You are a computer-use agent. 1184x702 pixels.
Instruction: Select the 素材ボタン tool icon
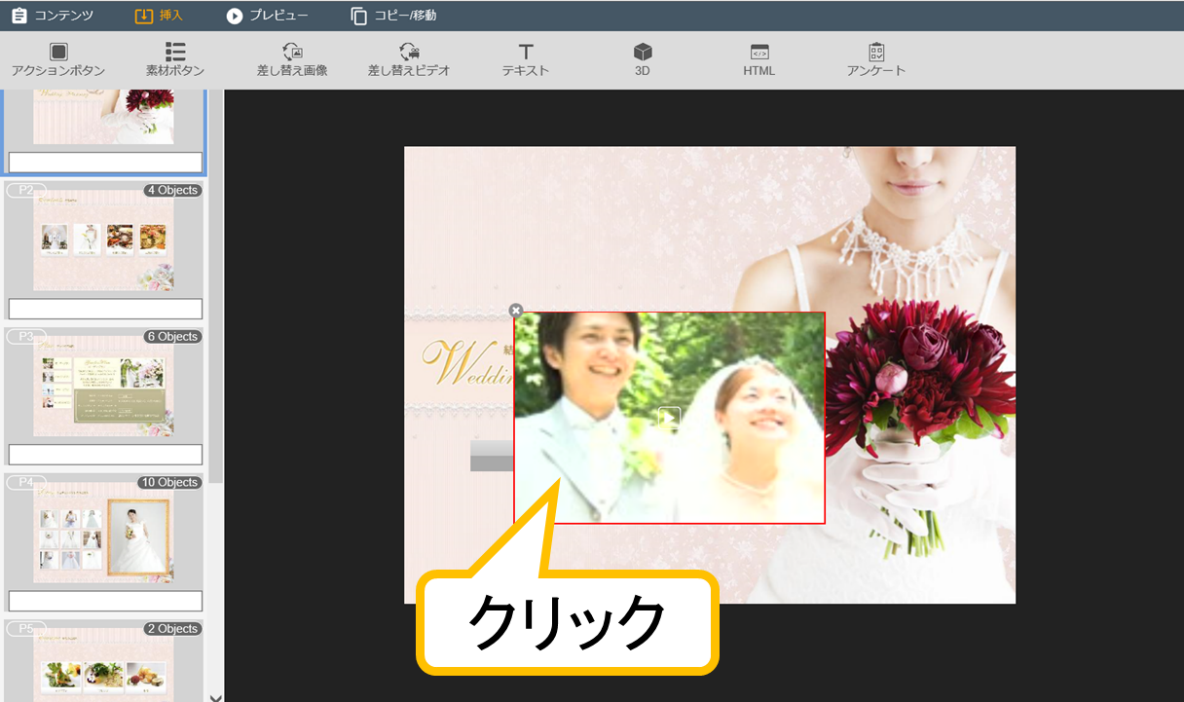(x=175, y=53)
